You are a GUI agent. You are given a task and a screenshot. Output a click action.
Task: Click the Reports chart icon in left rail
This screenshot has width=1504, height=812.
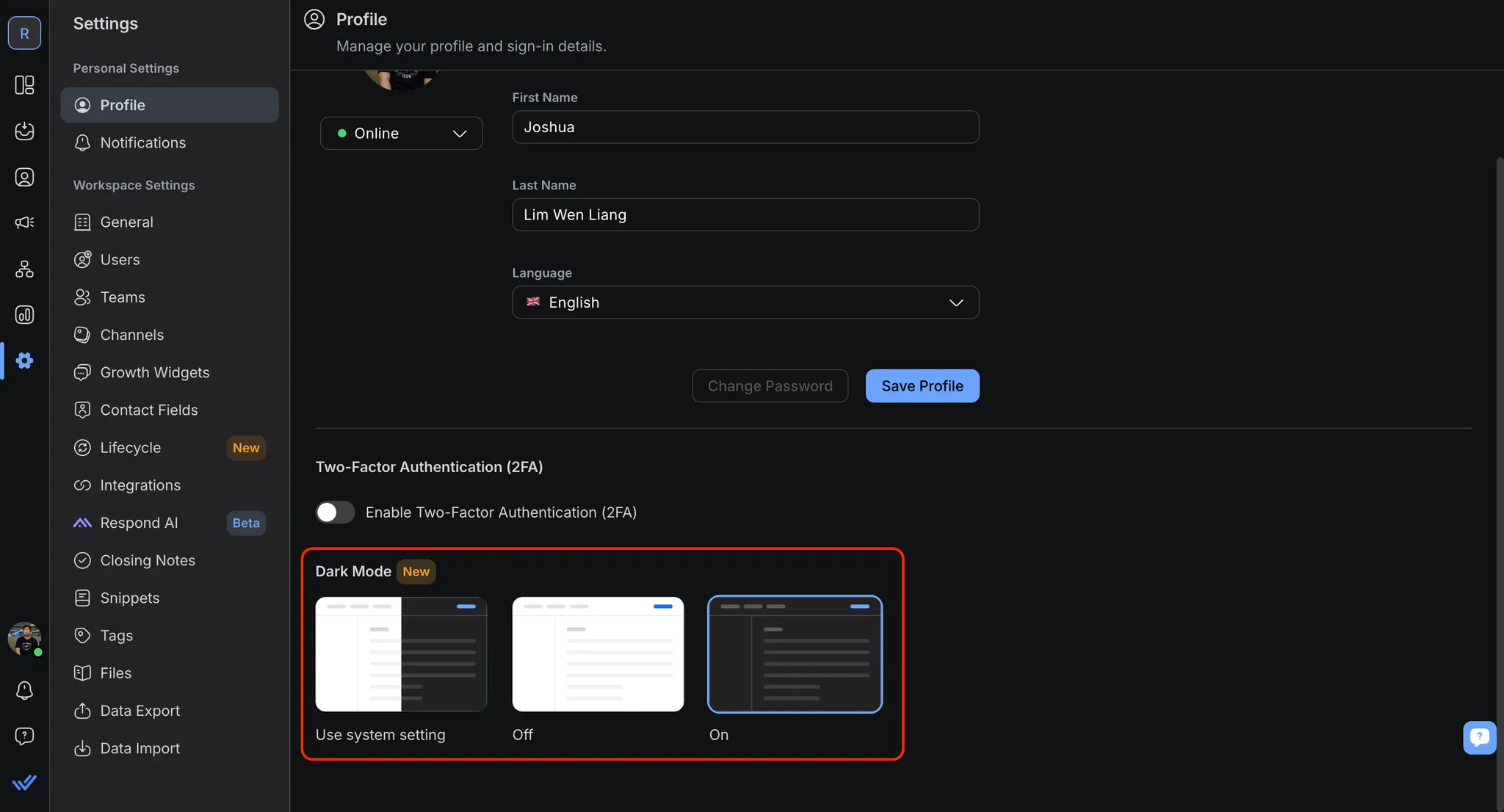tap(24, 315)
